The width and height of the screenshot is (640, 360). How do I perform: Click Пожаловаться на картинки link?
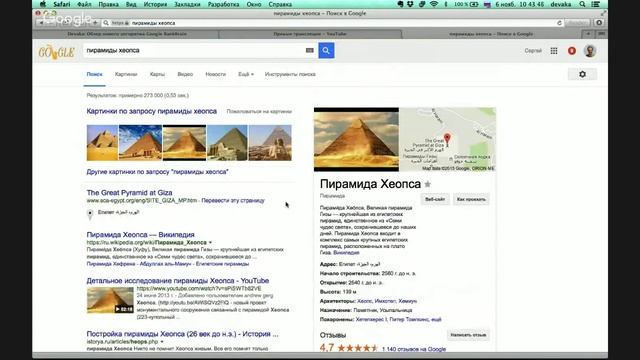pos(259,111)
